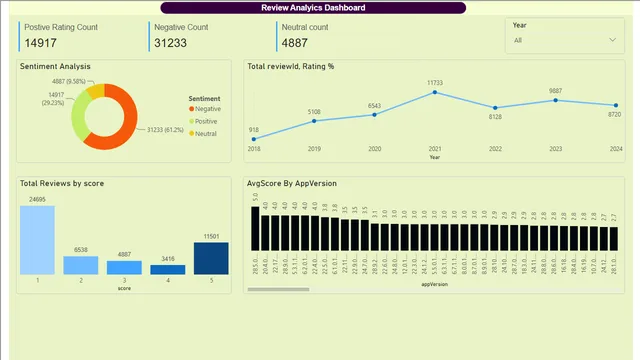
Task: Click the Year dropdown chevron arrow
Action: coord(612,40)
